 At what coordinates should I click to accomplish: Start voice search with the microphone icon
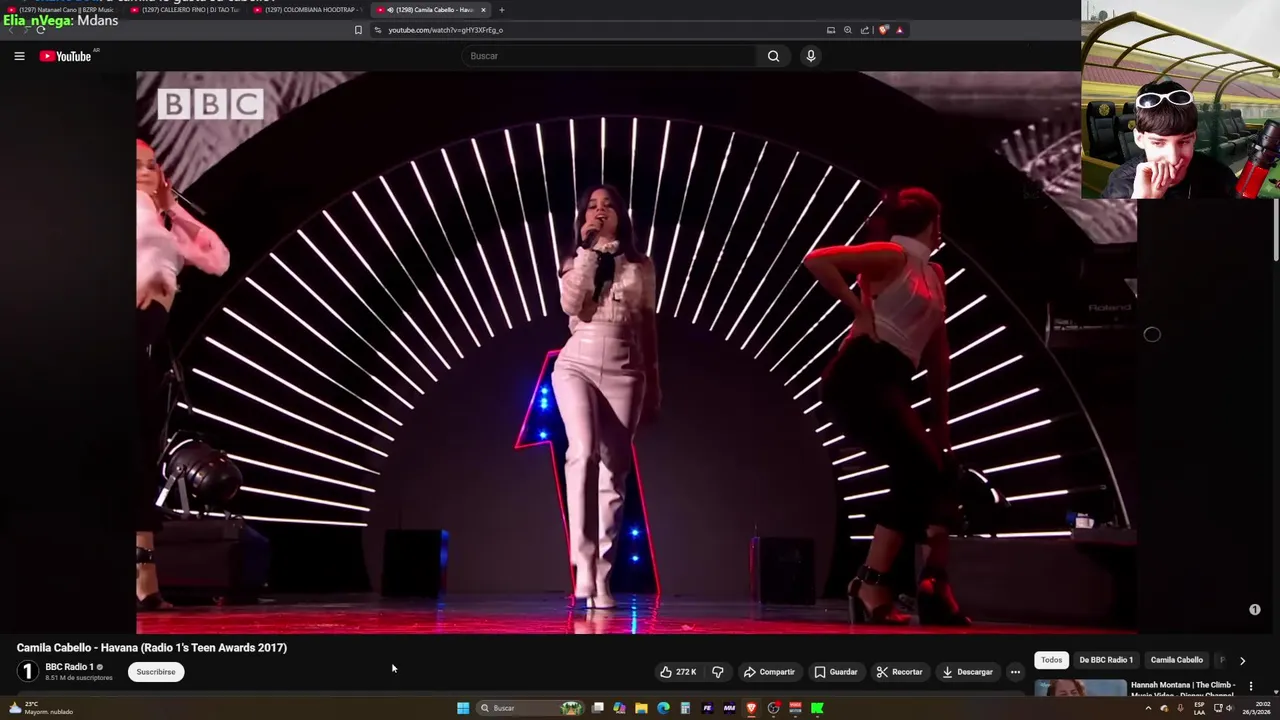[x=811, y=56]
